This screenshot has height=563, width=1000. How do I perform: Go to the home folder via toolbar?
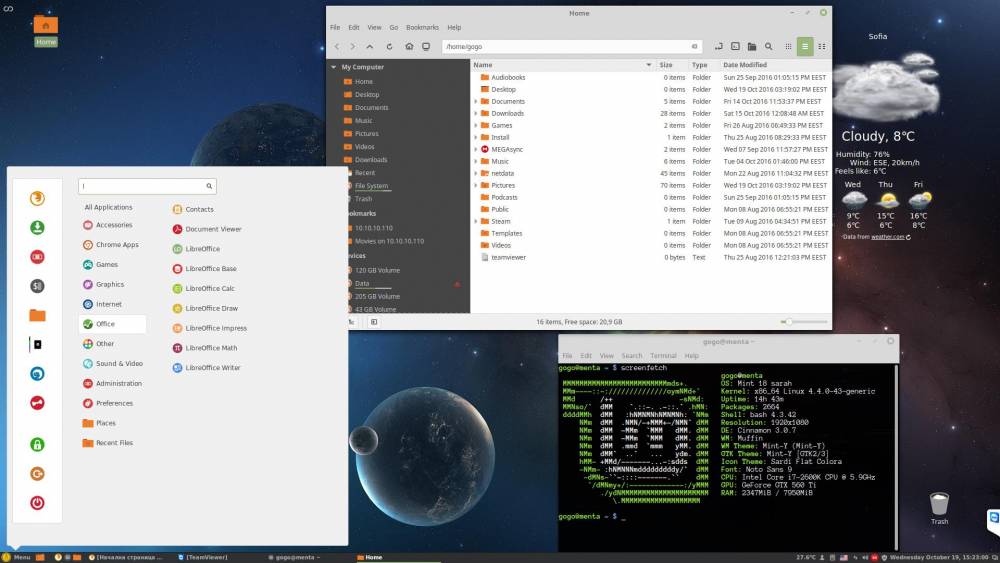(x=409, y=47)
